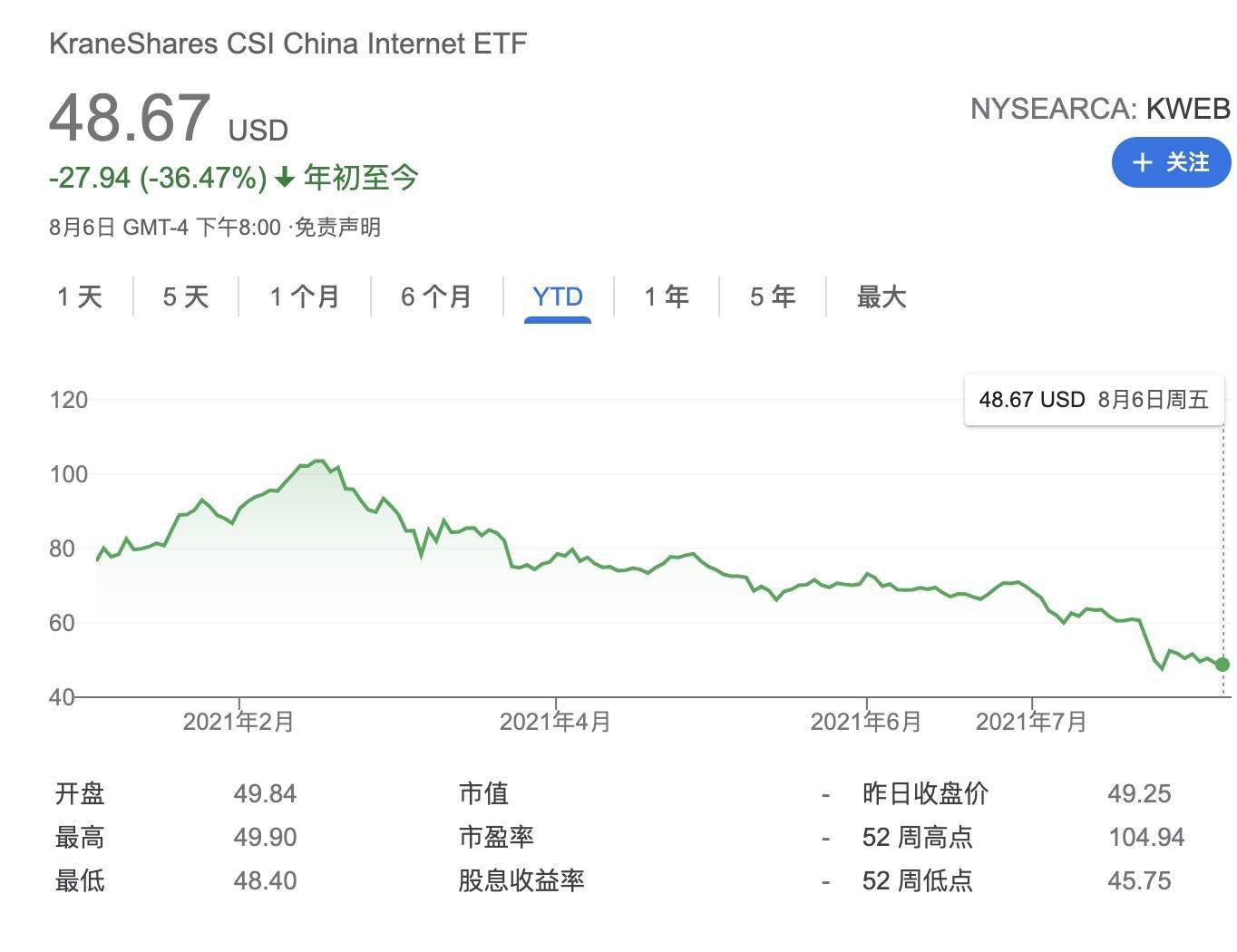
Task: Switch to the 1个月 chart view
Action: pos(303,296)
